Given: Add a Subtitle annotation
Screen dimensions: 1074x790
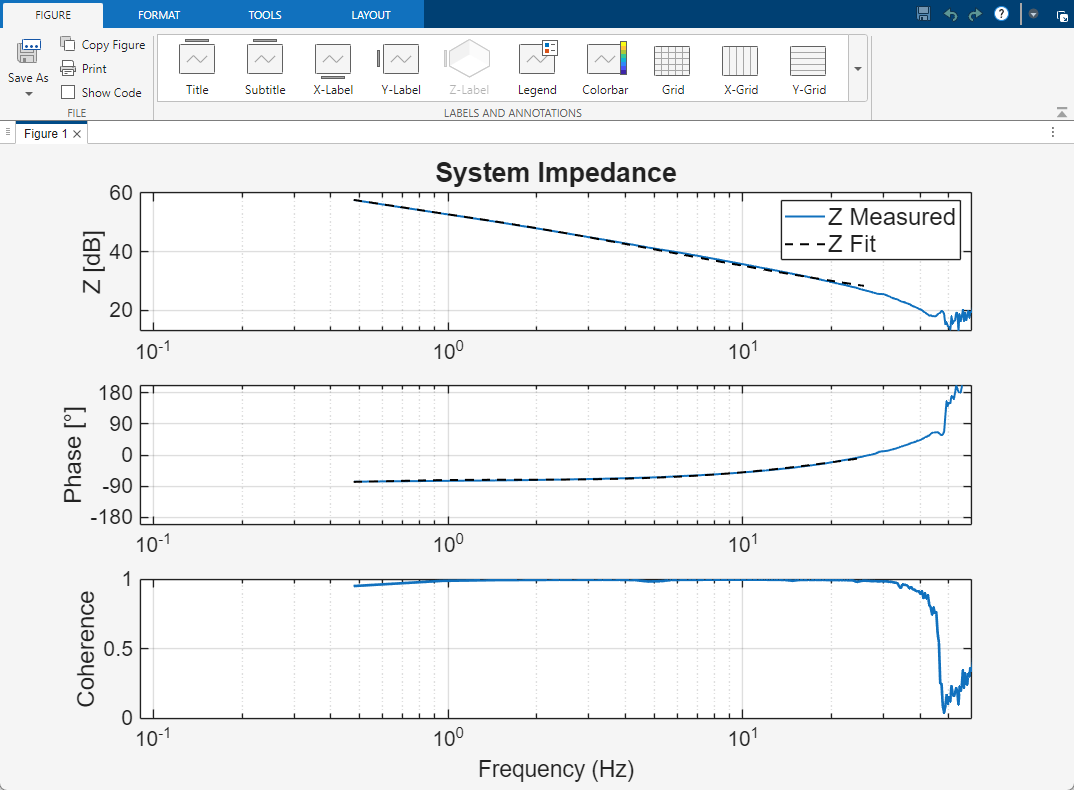Looking at the screenshot, I should click(x=265, y=68).
